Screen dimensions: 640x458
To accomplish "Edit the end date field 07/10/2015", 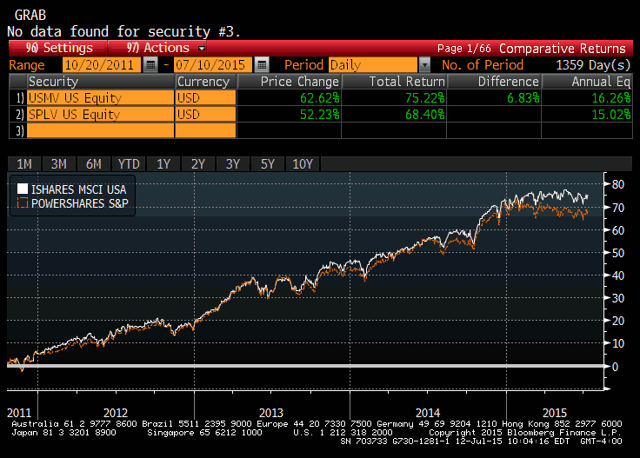I will (213, 64).
